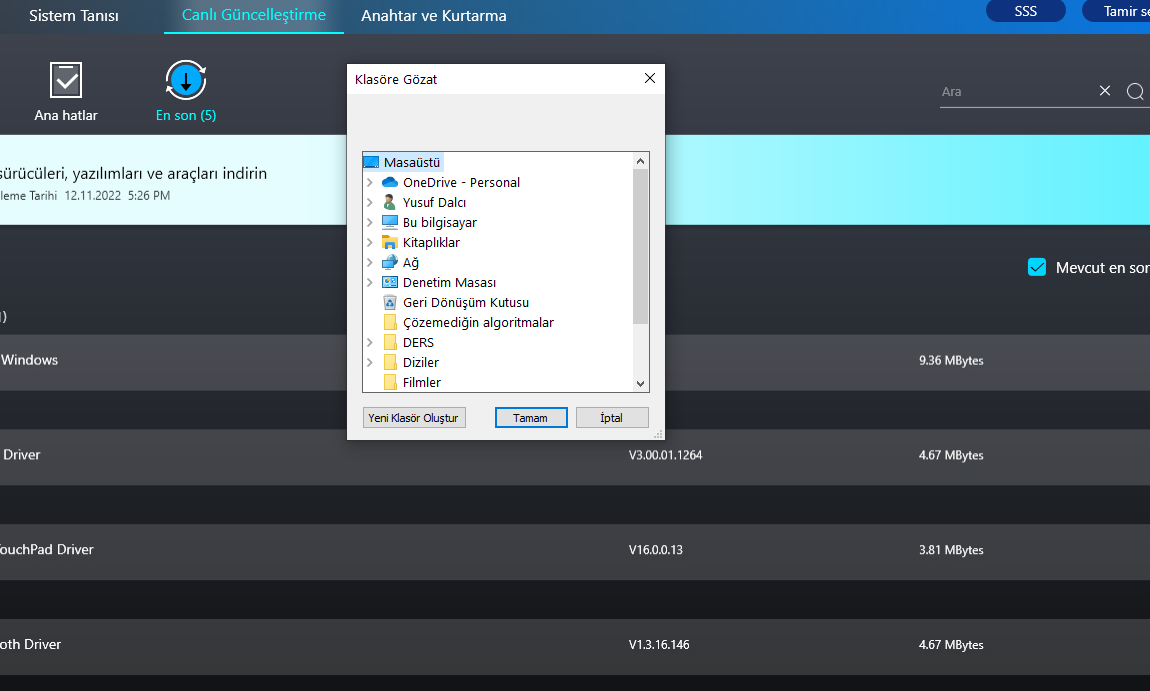1150x691 pixels.
Task: Click the dialog resize grip corner
Action: coord(658,434)
